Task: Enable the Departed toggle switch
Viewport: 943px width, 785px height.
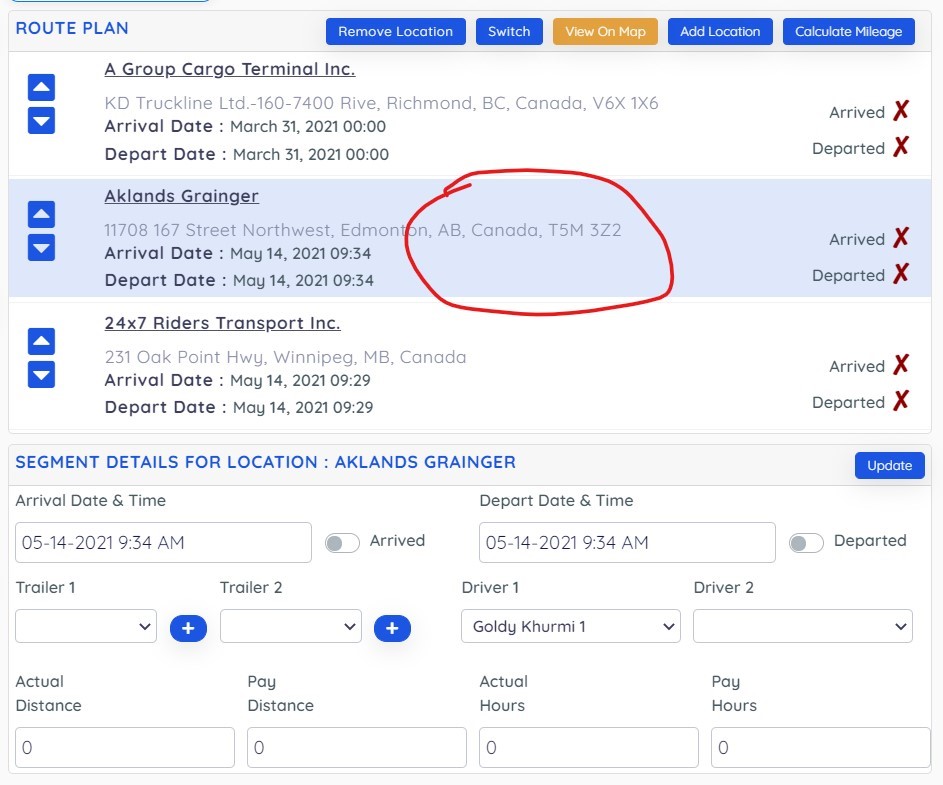Action: click(806, 542)
